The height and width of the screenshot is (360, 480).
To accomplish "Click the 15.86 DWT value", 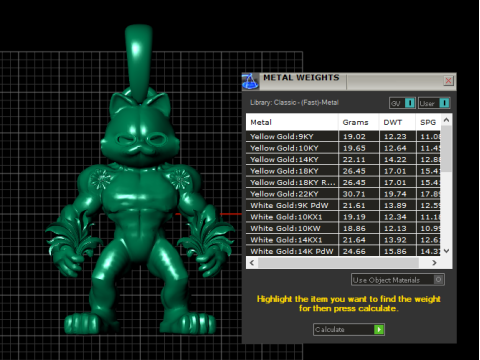I will click(395, 251).
